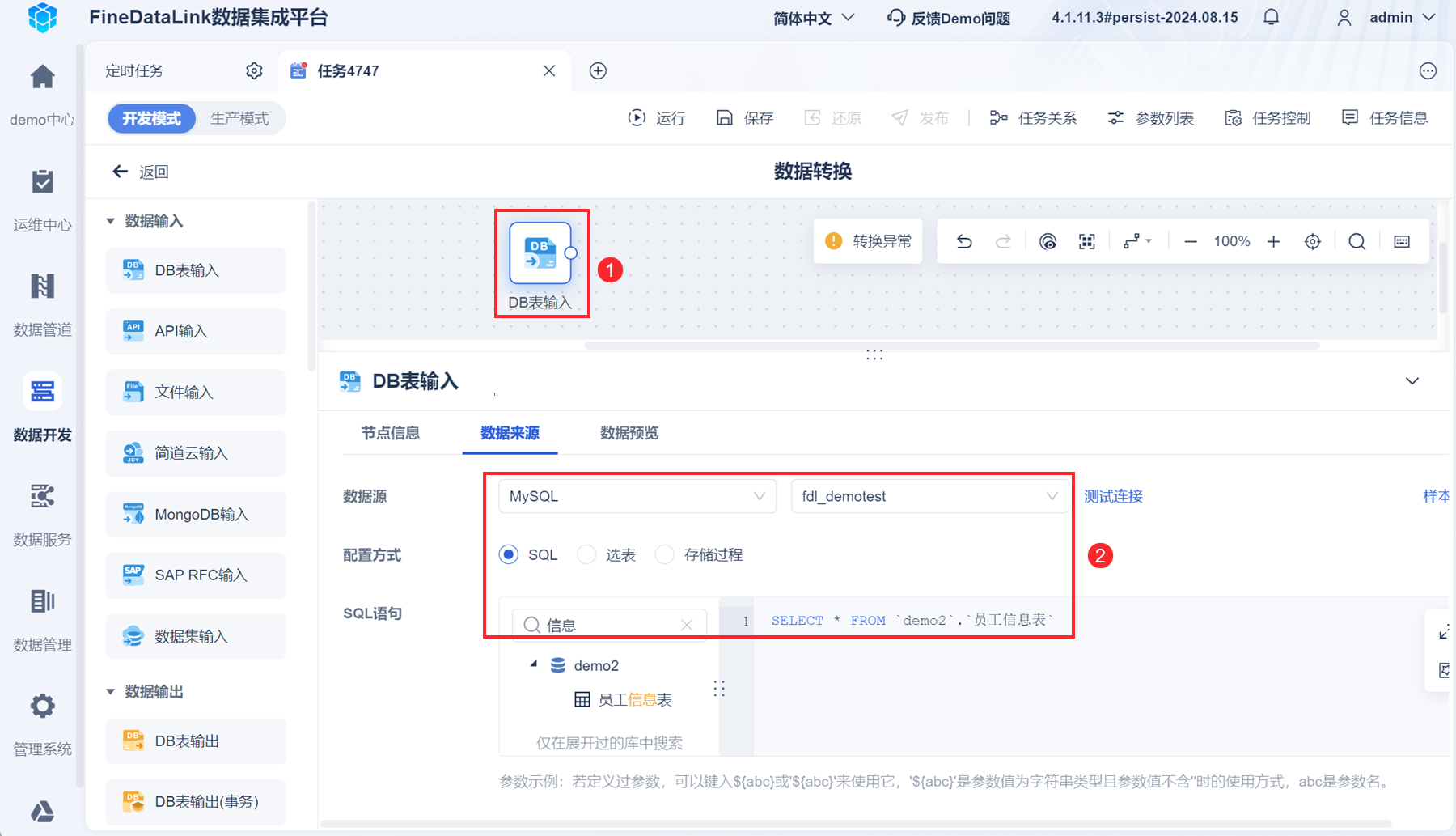Select the SQL radio option
The height and width of the screenshot is (836, 1456).
point(509,554)
